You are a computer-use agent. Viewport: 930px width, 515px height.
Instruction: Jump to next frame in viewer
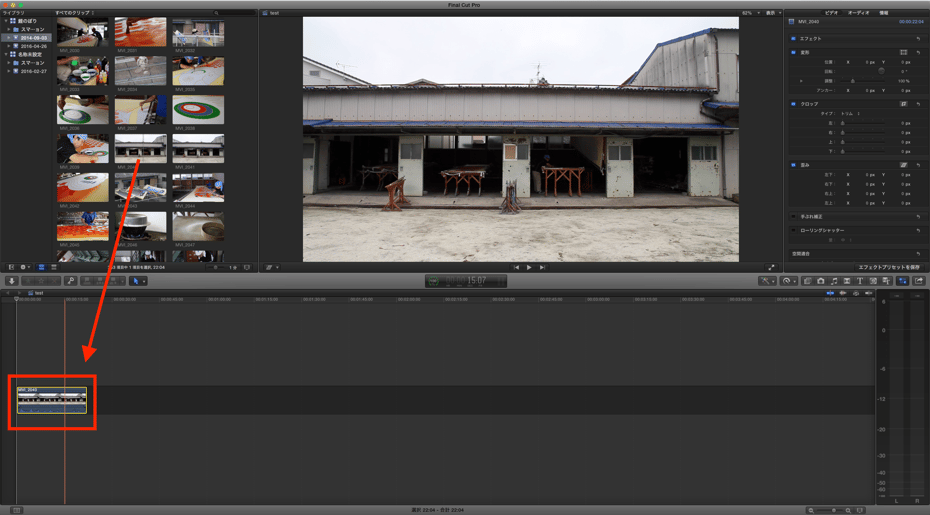pyautogui.click(x=542, y=267)
